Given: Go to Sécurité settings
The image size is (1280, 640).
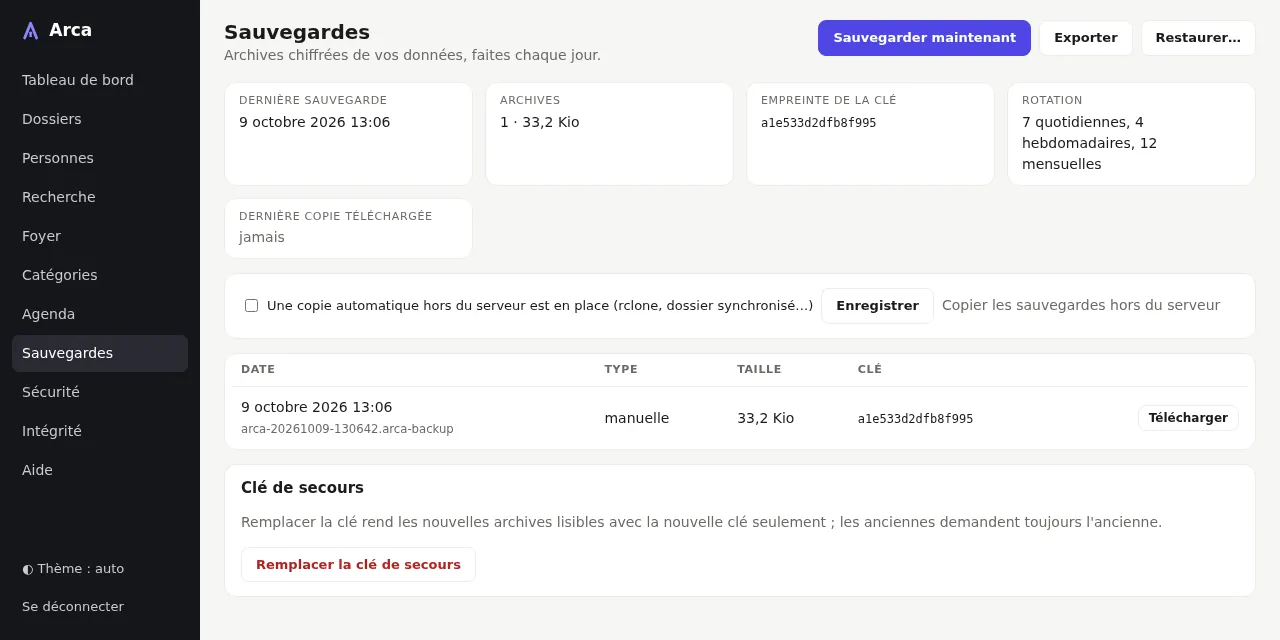Looking at the screenshot, I should (x=100, y=392).
